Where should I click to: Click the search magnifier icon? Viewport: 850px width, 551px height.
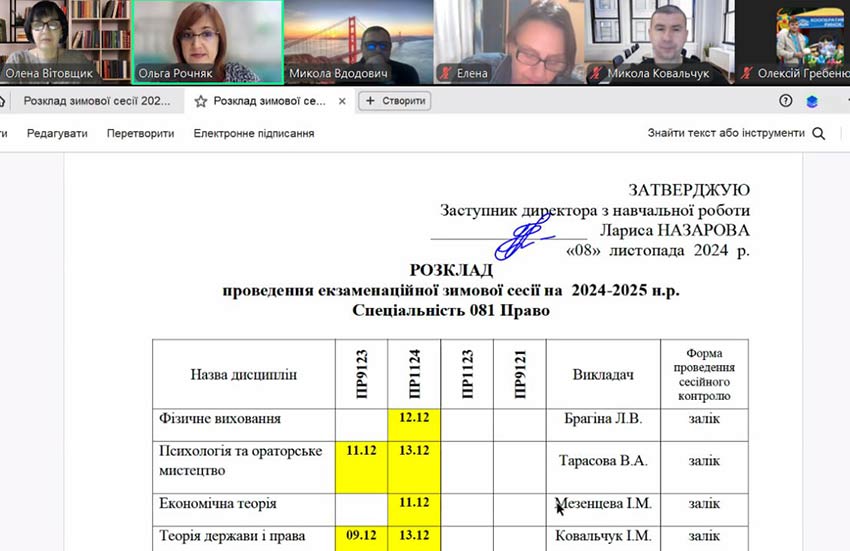pos(819,133)
